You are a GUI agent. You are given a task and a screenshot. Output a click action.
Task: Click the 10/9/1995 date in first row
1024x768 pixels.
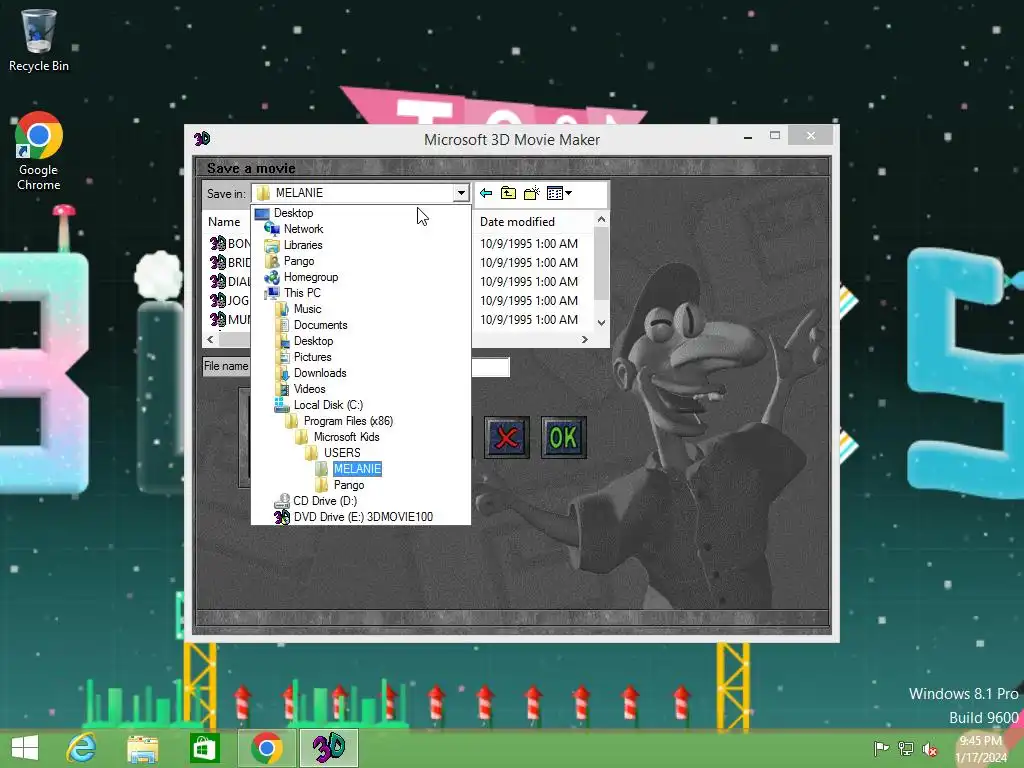tap(528, 244)
